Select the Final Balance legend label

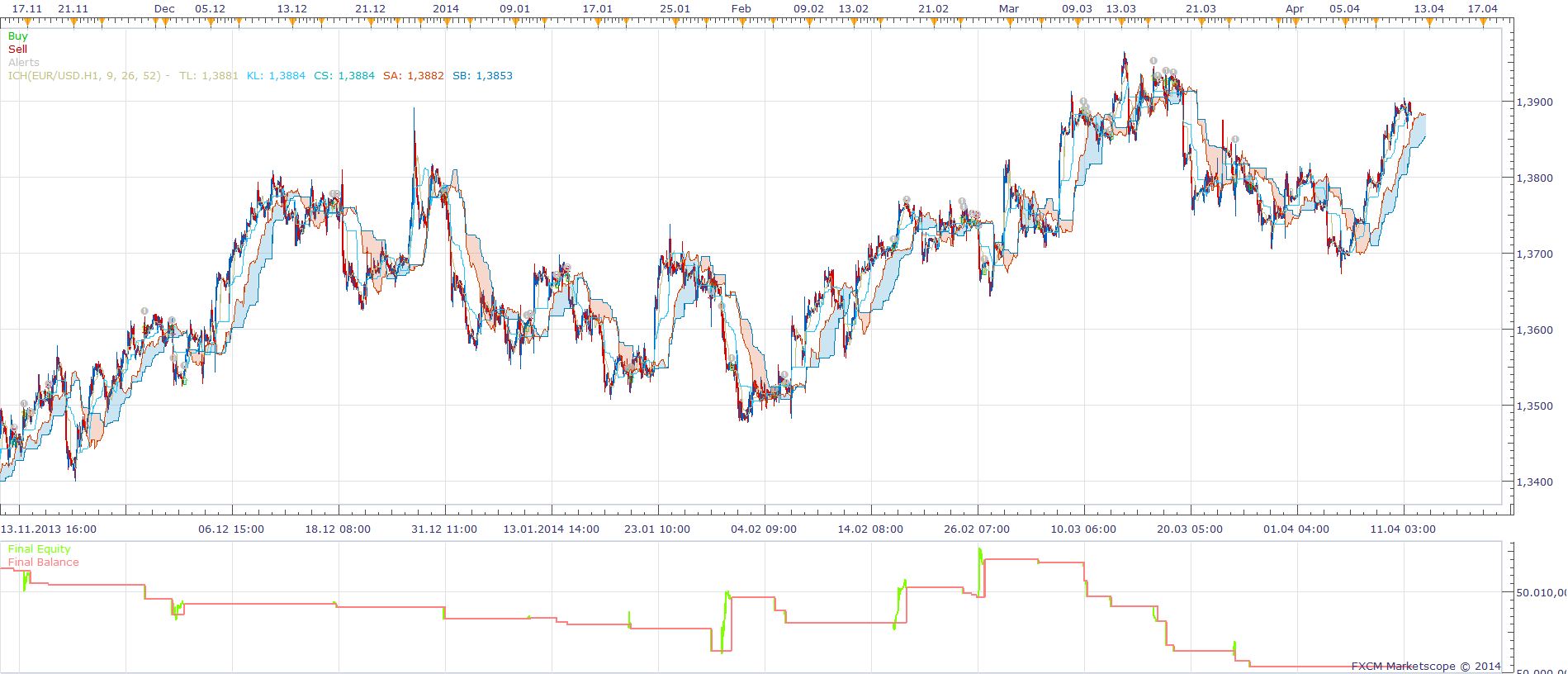click(44, 562)
